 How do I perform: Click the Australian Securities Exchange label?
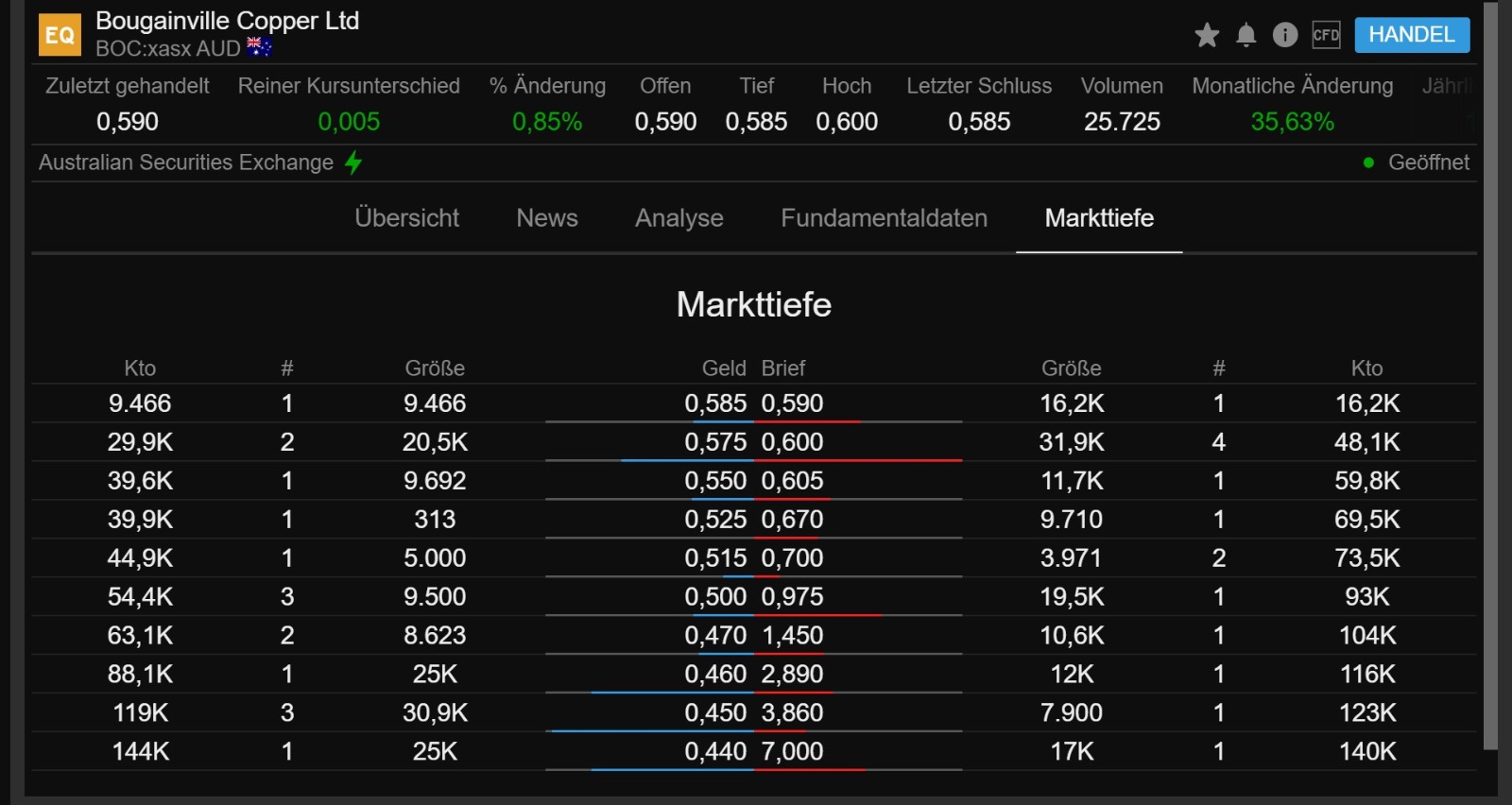(186, 163)
